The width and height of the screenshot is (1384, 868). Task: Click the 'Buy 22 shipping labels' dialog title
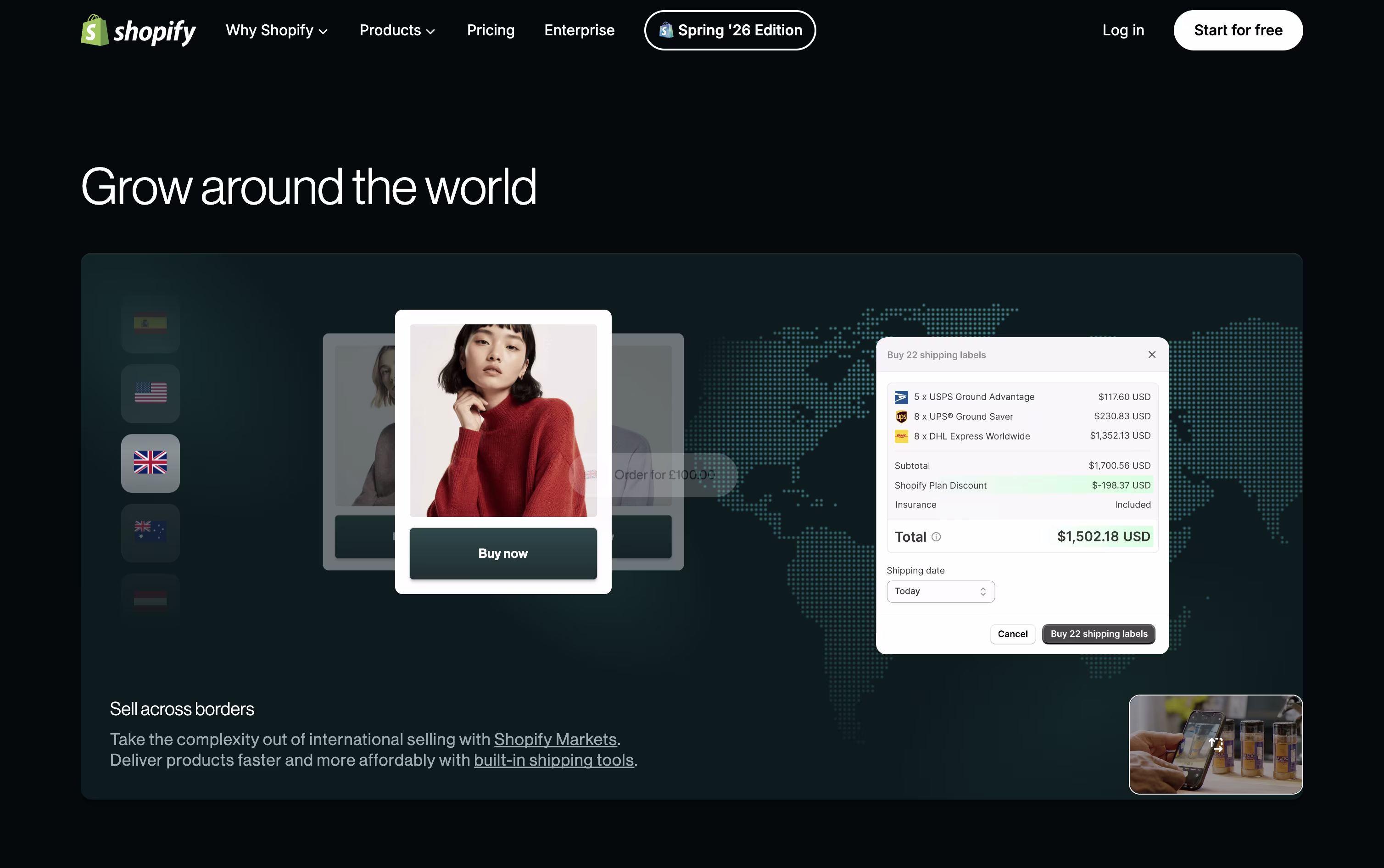tap(936, 355)
